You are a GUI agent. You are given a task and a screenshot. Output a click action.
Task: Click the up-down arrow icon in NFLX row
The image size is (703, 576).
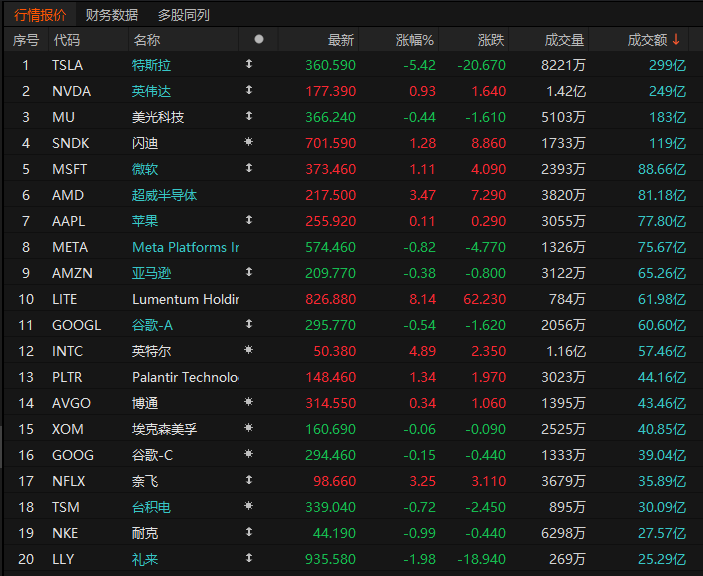click(249, 480)
